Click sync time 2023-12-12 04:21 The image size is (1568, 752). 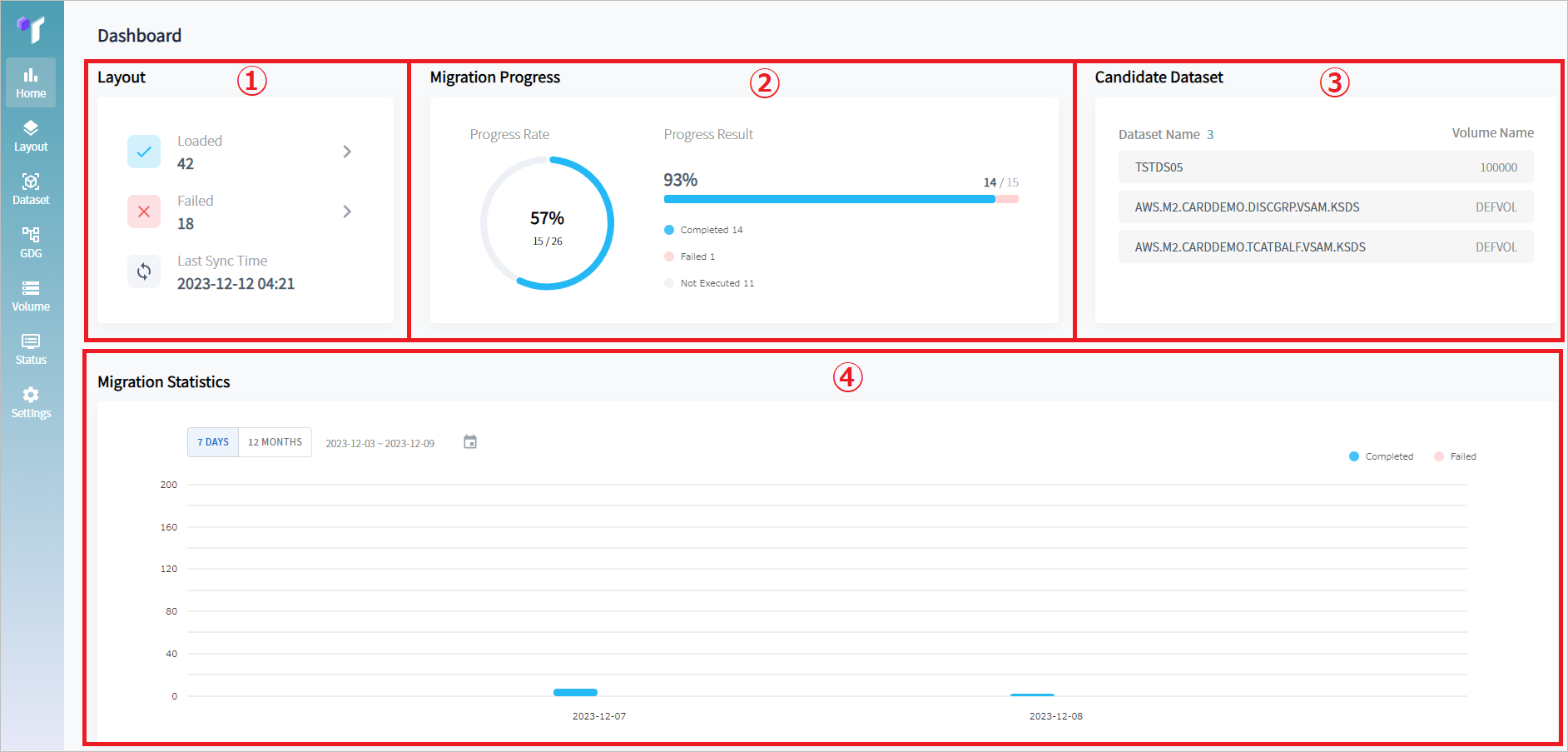tap(236, 284)
